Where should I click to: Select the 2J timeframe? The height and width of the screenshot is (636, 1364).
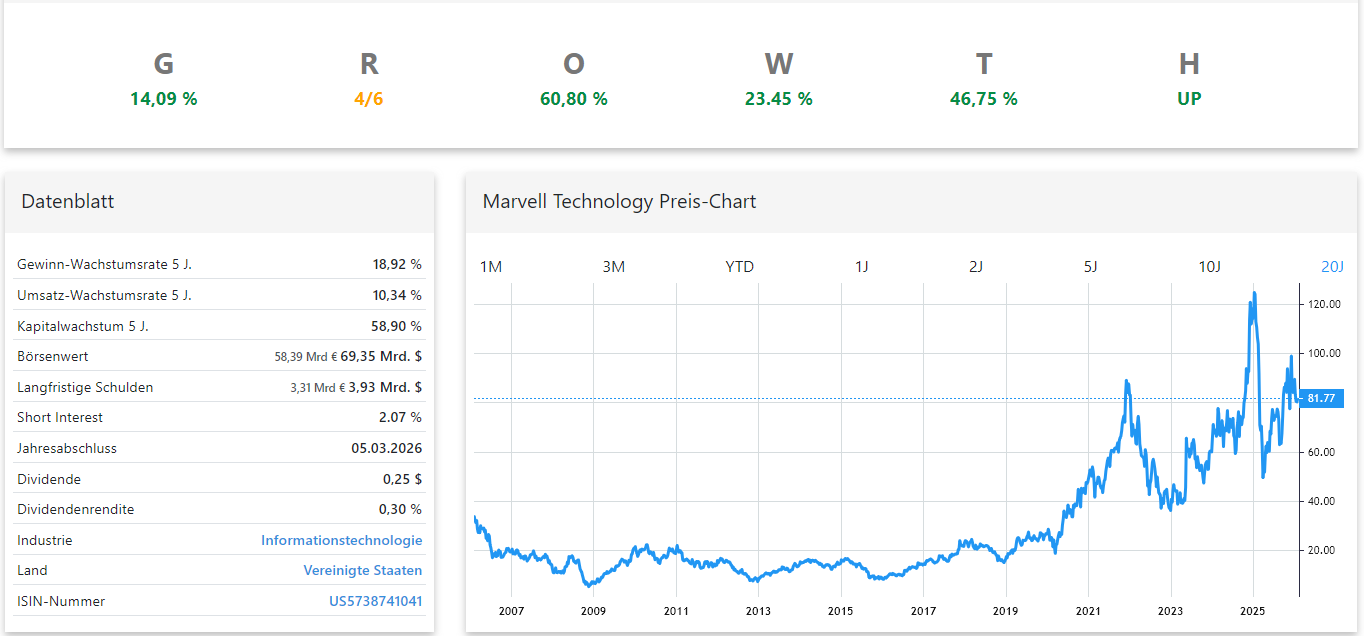pos(976,266)
